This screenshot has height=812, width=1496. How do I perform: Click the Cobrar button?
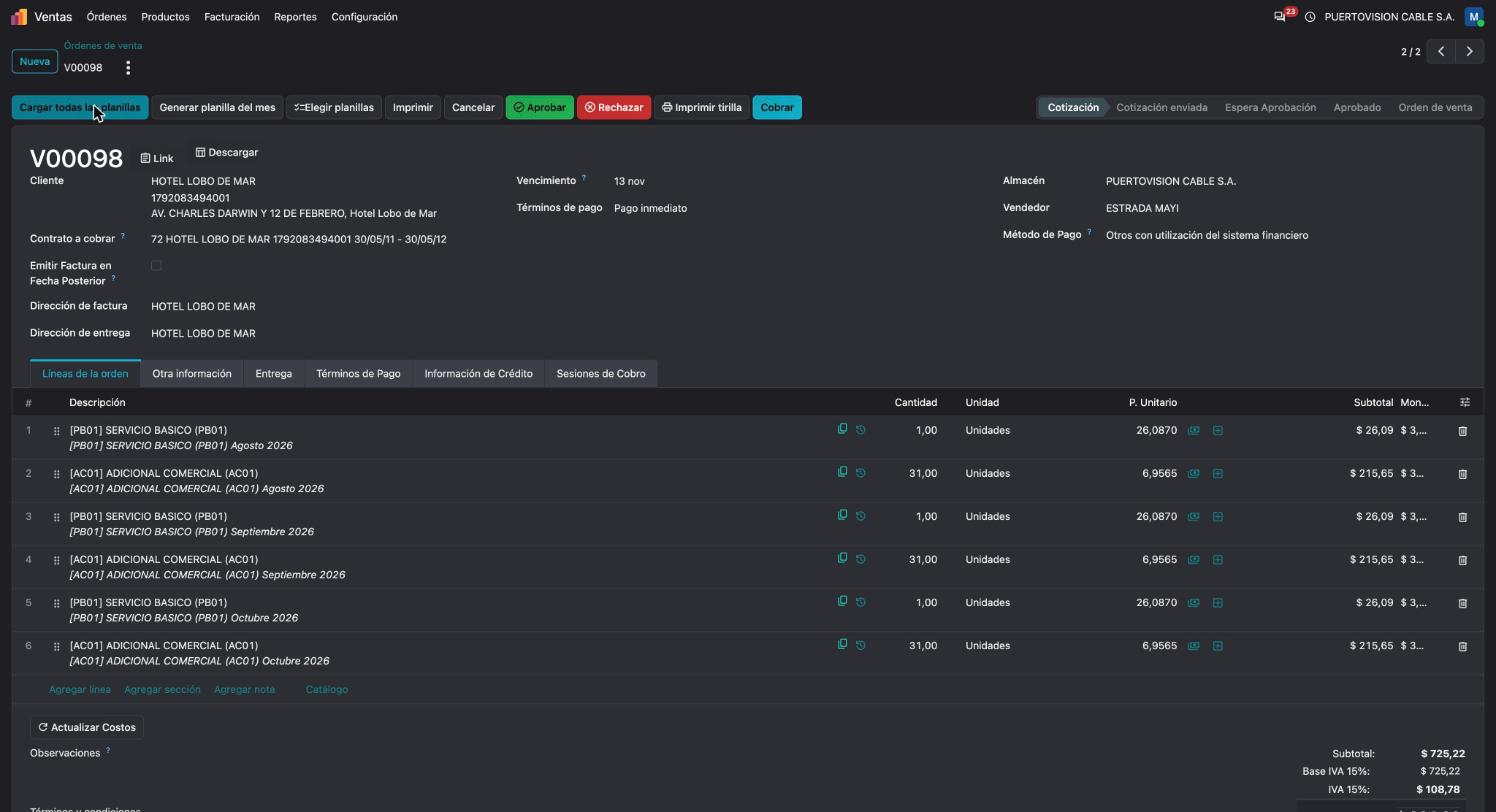(777, 107)
